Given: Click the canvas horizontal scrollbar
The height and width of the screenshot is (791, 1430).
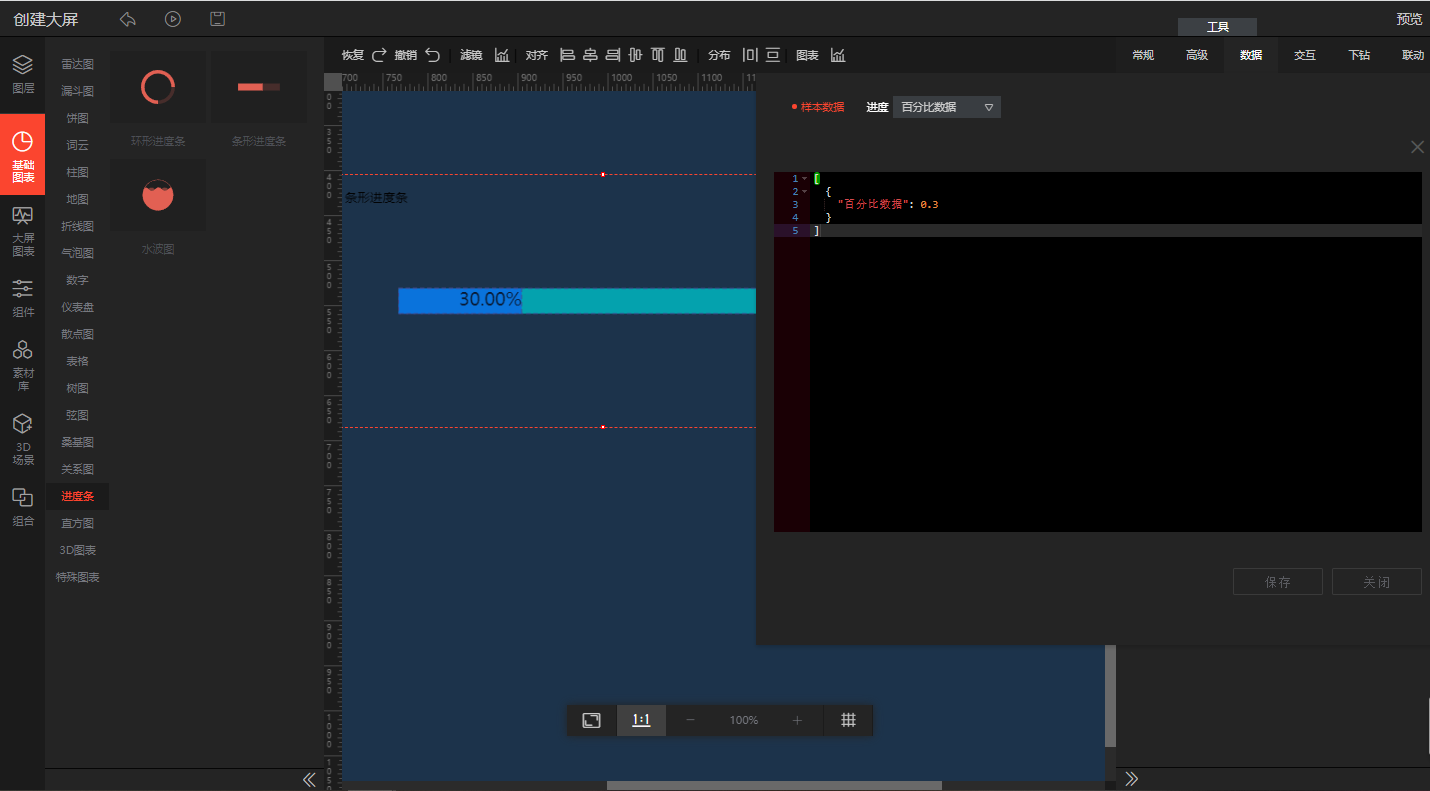Looking at the screenshot, I should [774, 786].
